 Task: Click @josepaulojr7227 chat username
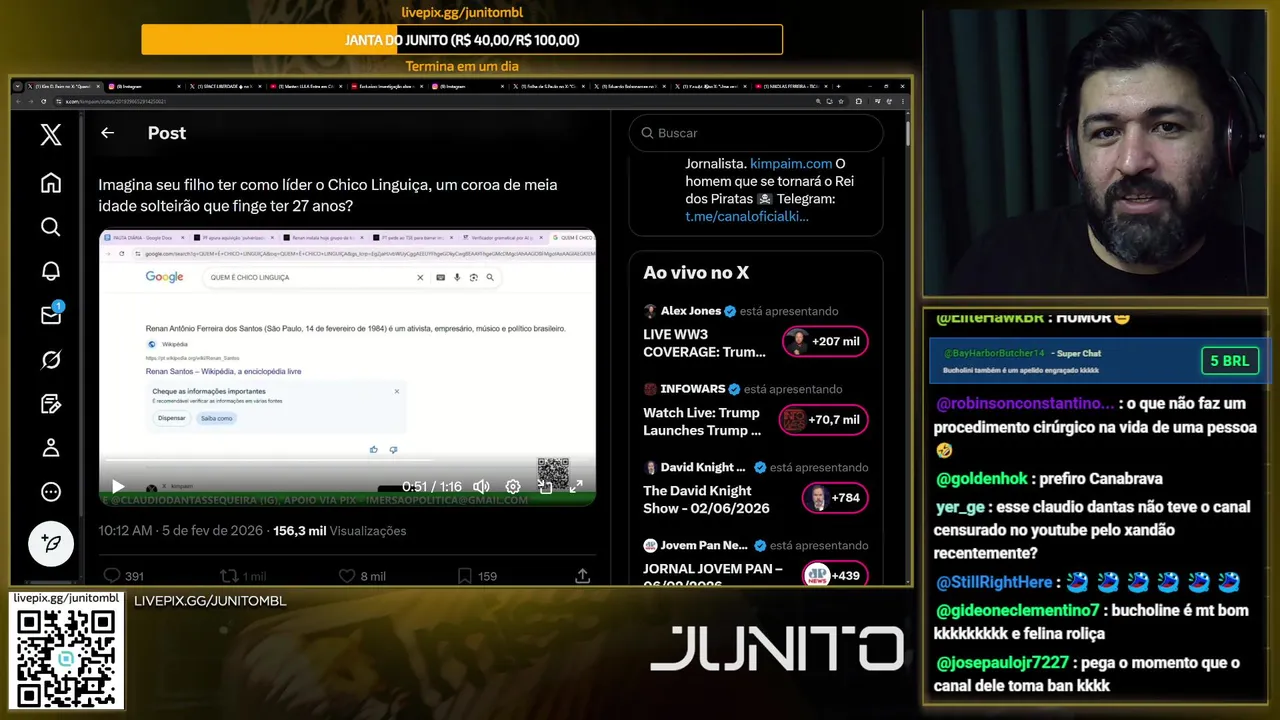pyautogui.click(x=1003, y=662)
